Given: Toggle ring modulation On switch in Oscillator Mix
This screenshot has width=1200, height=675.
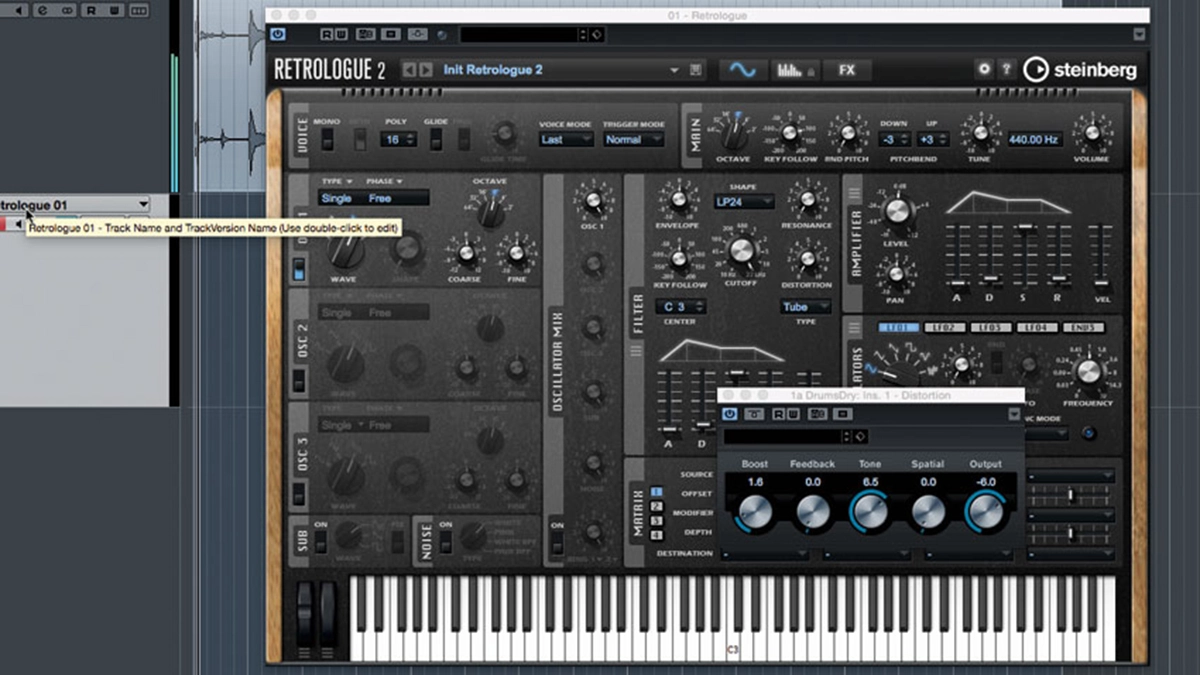Looking at the screenshot, I should [557, 541].
